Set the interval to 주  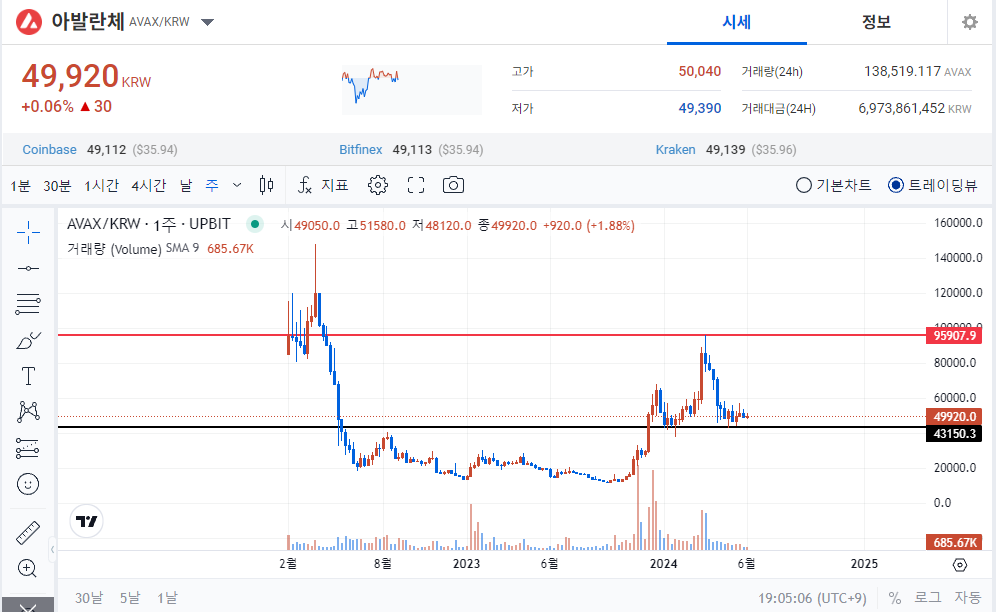212,186
